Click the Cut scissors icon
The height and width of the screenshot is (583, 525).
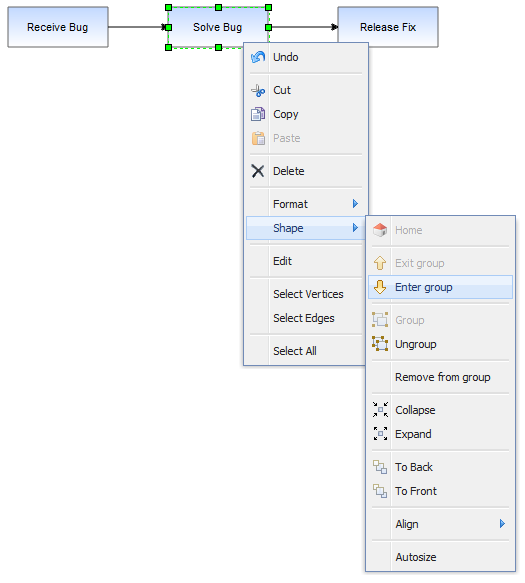tap(258, 90)
